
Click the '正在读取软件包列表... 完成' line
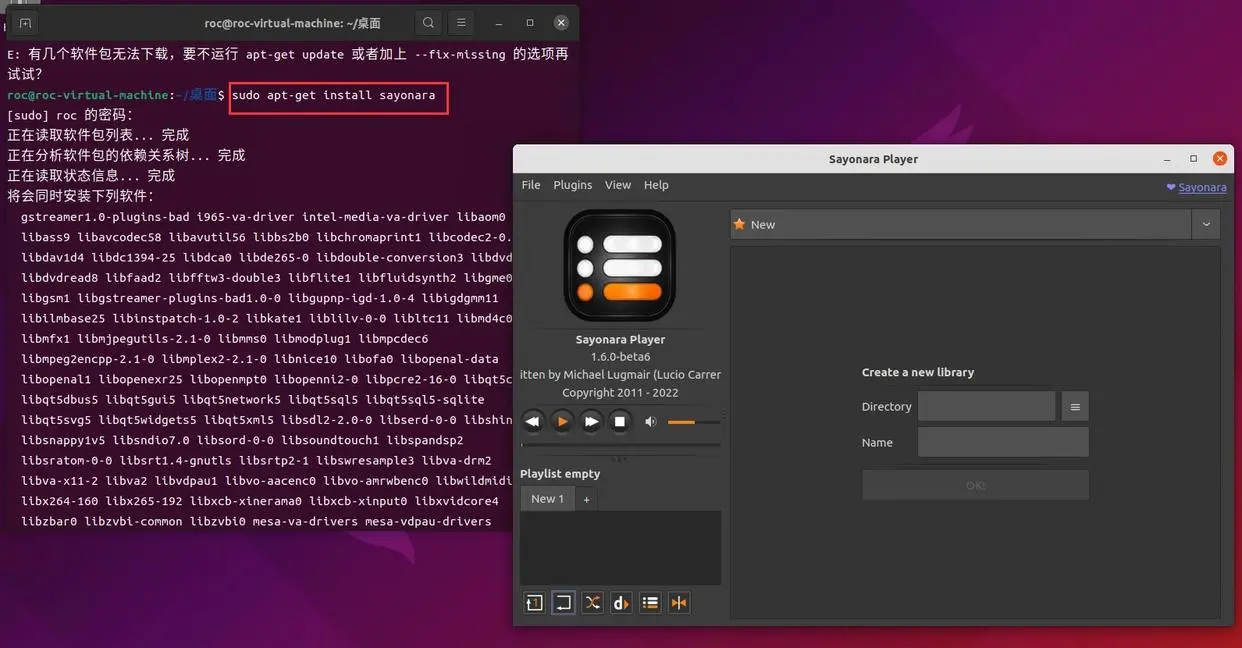coord(98,135)
